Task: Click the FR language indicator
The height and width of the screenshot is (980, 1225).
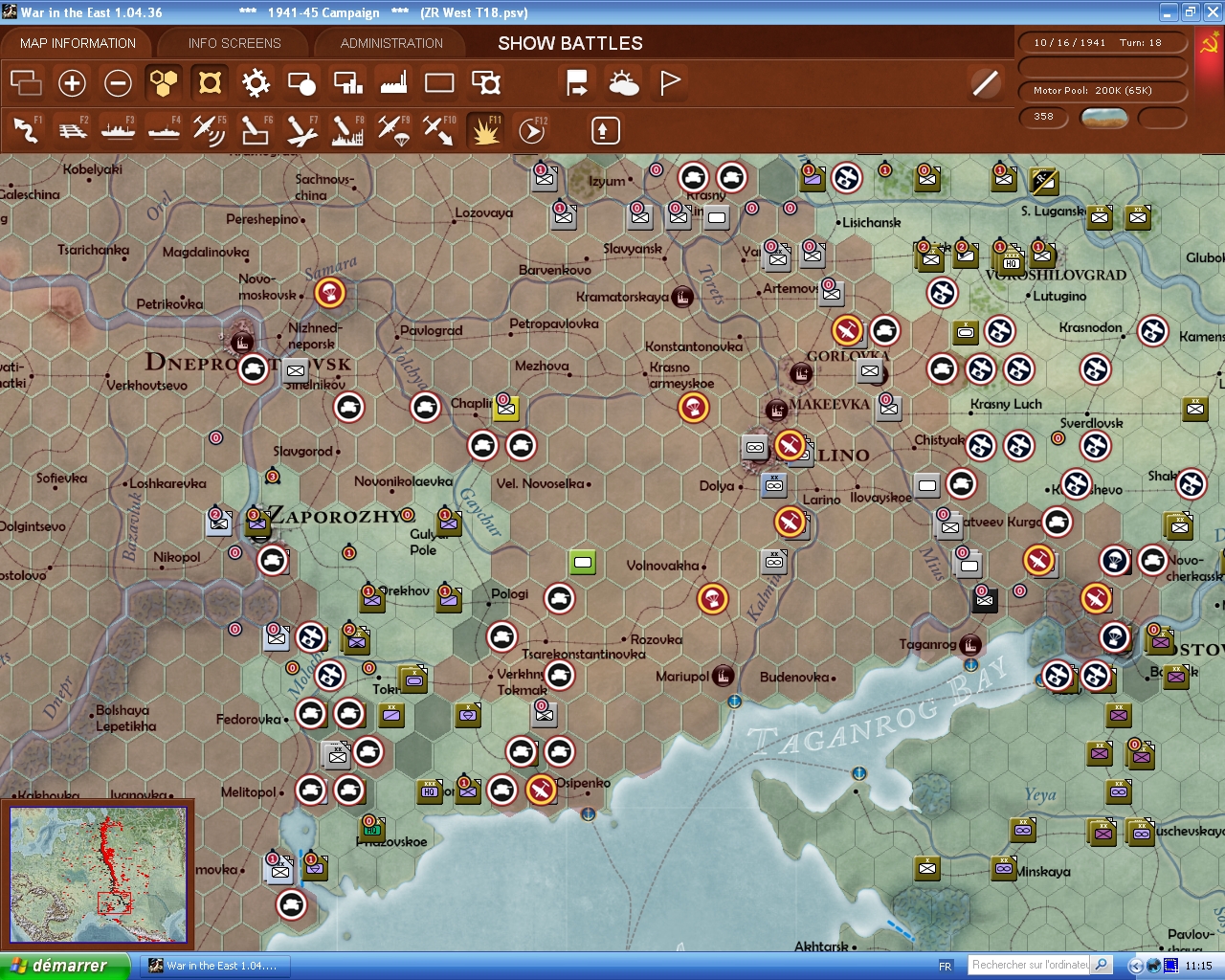Action: 946,966
